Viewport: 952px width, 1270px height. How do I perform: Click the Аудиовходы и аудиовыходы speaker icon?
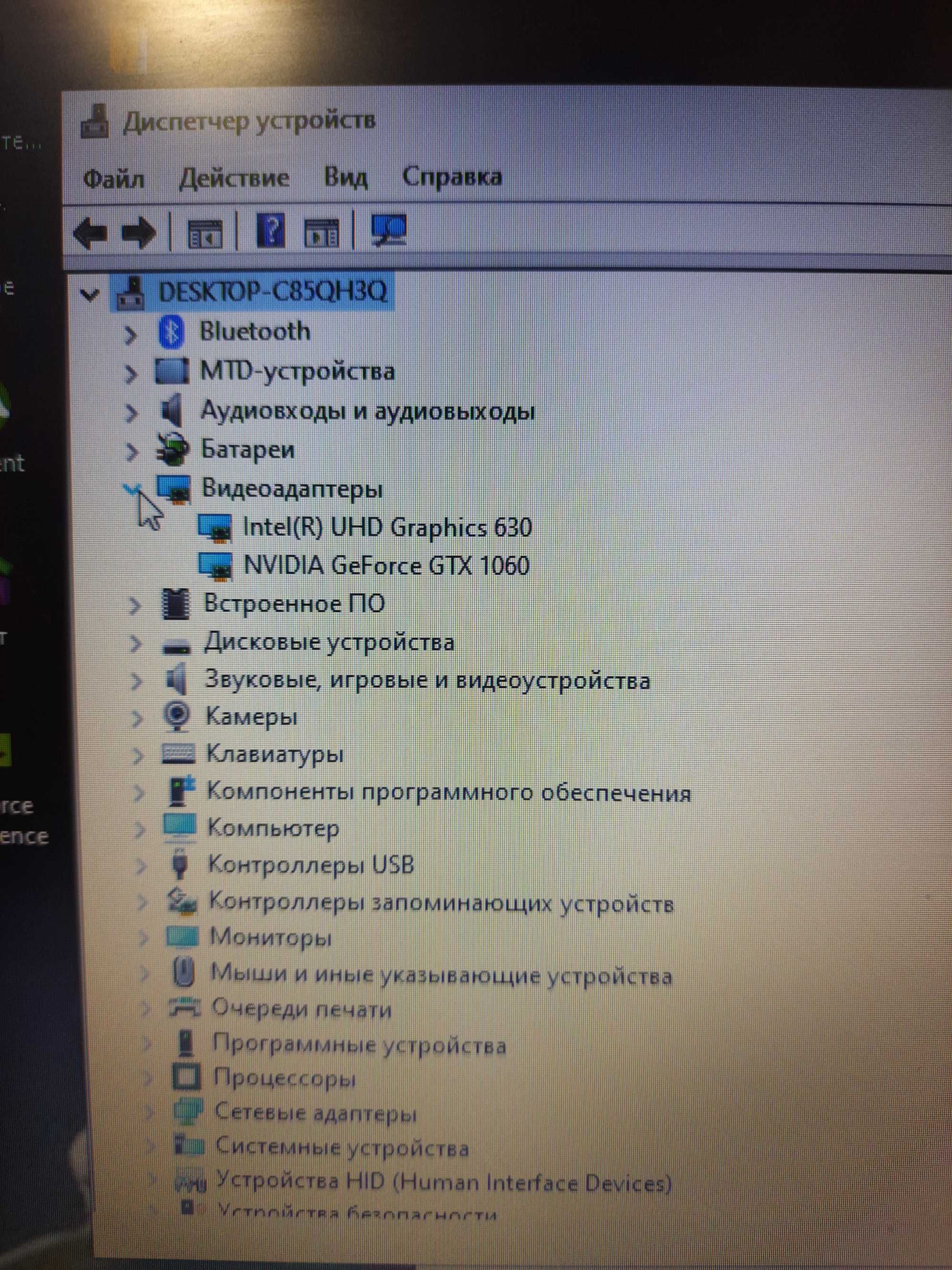171,410
